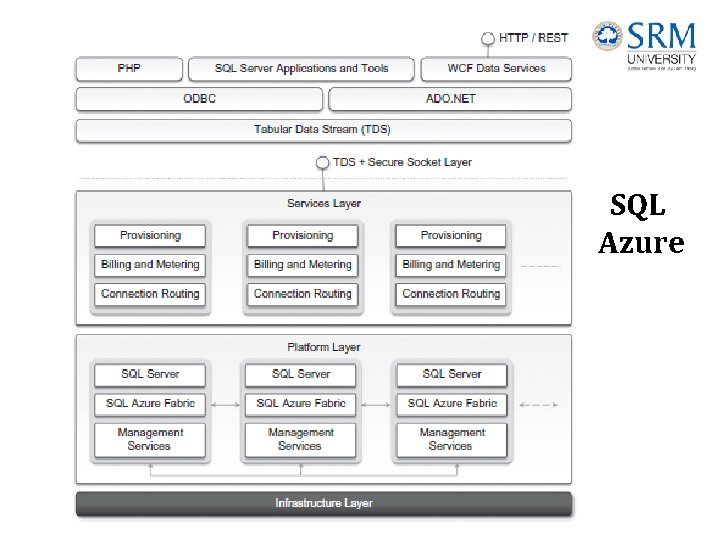Click the middle SQL Server box

[300, 375]
